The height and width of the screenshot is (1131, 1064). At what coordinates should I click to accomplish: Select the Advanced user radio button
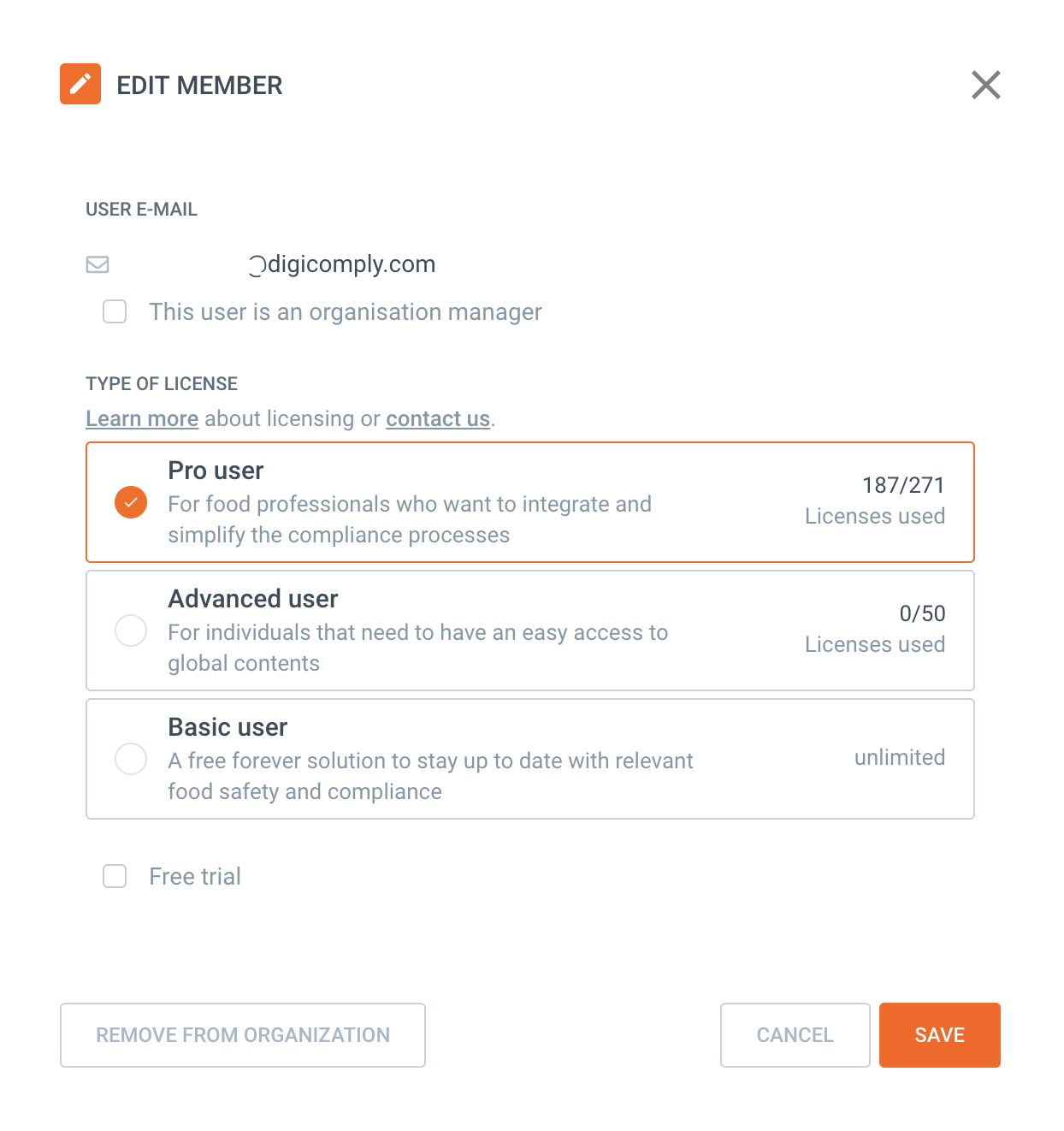[x=131, y=631]
